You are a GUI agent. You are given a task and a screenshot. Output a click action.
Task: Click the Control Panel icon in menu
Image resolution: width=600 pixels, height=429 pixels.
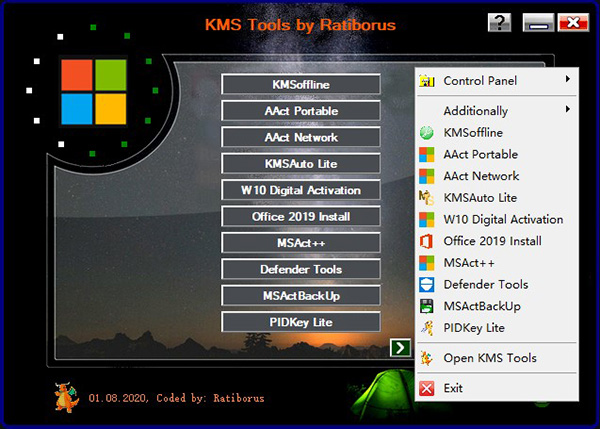[x=426, y=81]
